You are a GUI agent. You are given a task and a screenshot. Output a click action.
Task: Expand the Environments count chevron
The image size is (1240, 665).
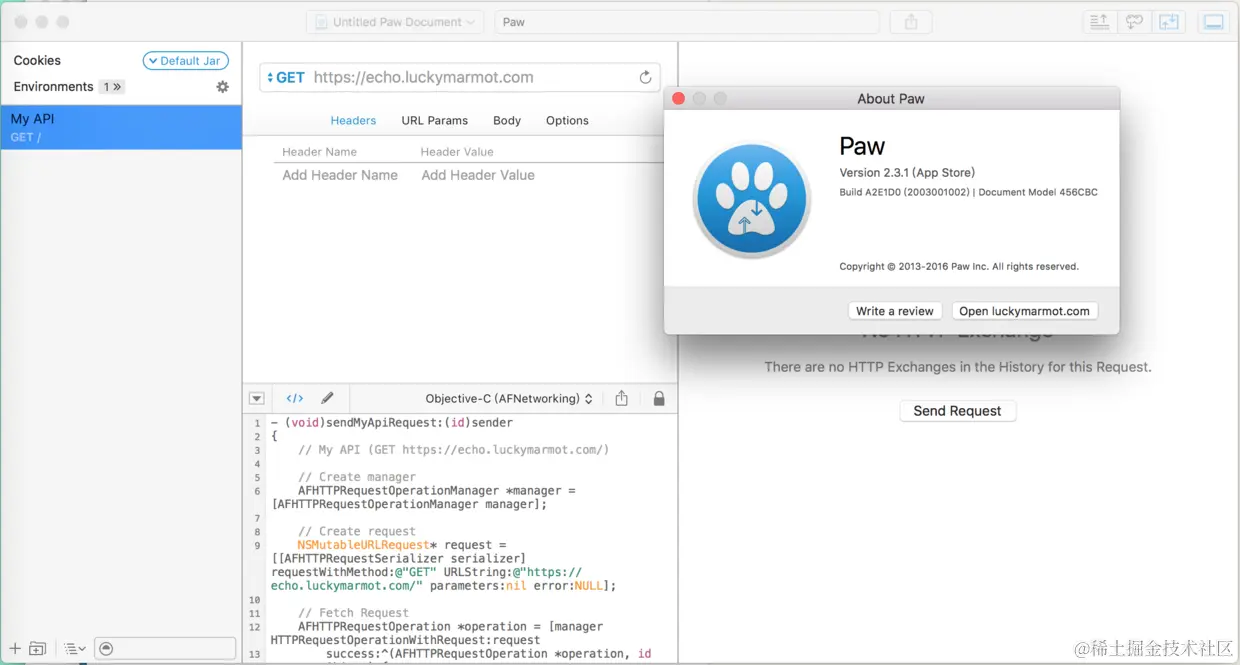tap(111, 87)
